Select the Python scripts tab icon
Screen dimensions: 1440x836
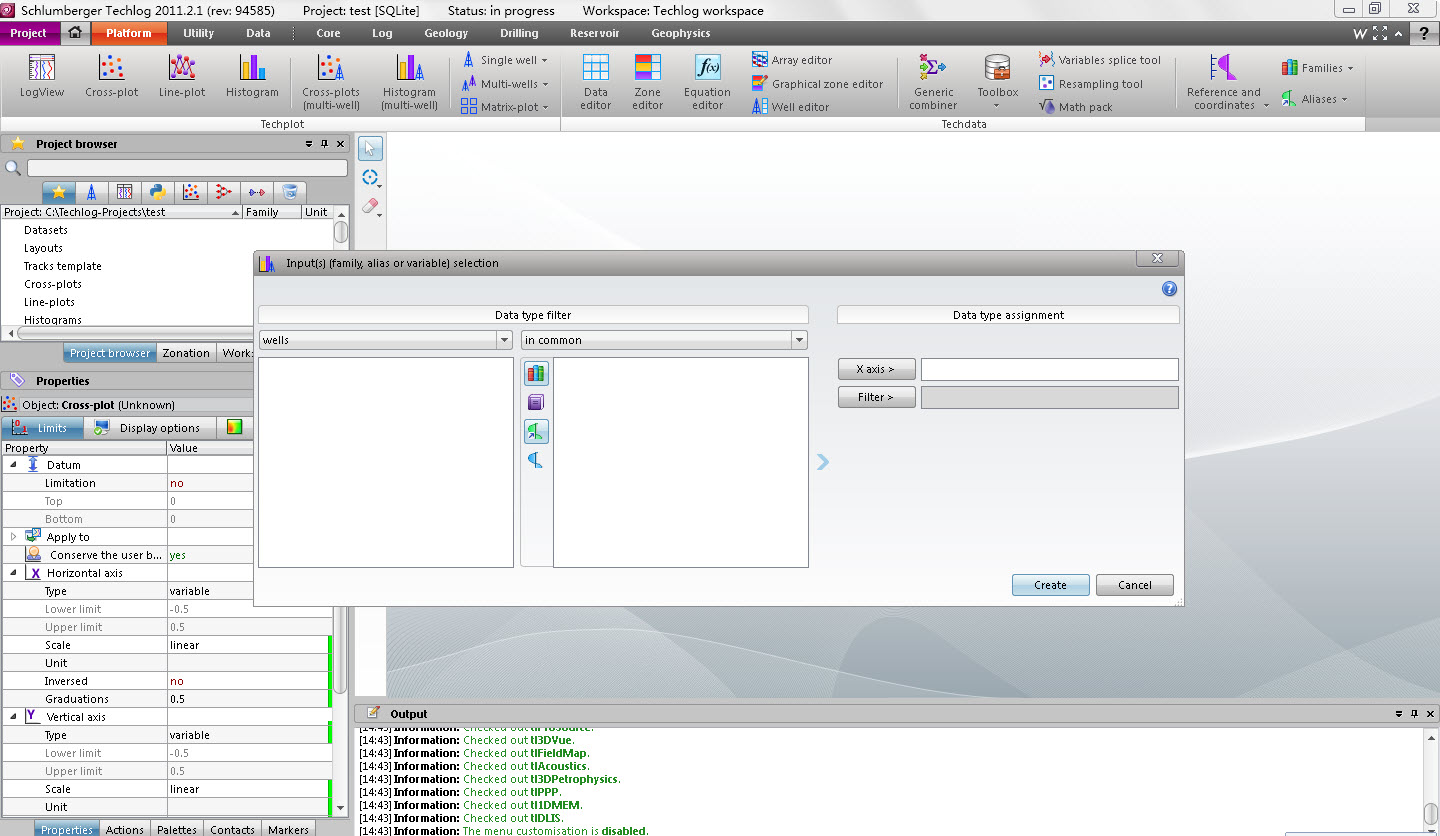click(x=157, y=192)
